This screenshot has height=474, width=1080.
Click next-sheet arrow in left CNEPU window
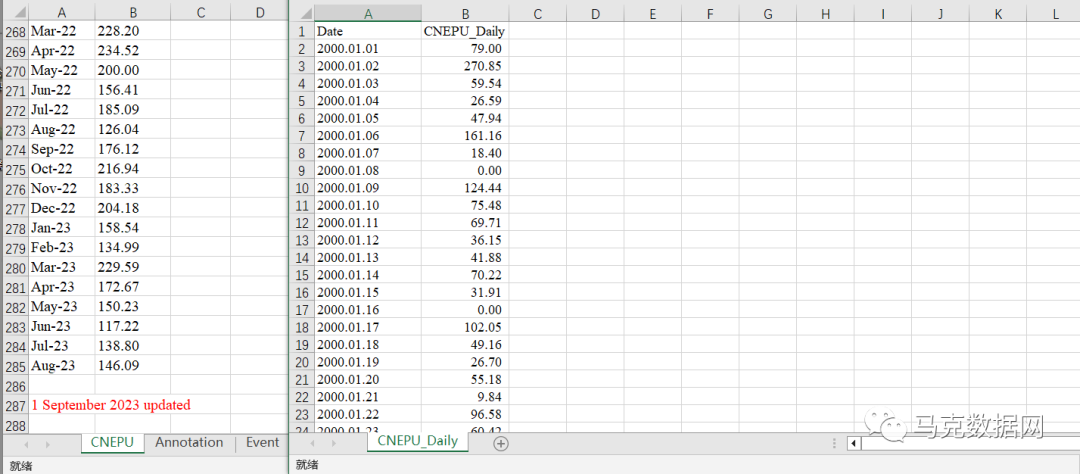coord(48,444)
